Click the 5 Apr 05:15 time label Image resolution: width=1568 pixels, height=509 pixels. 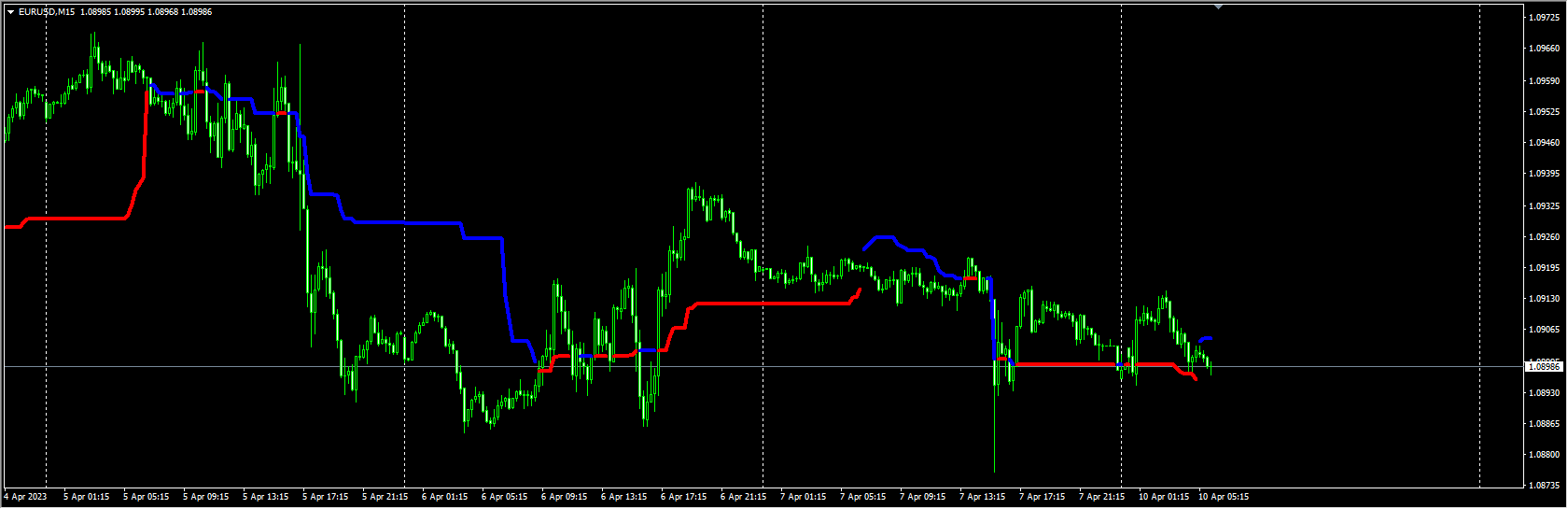pos(146,497)
